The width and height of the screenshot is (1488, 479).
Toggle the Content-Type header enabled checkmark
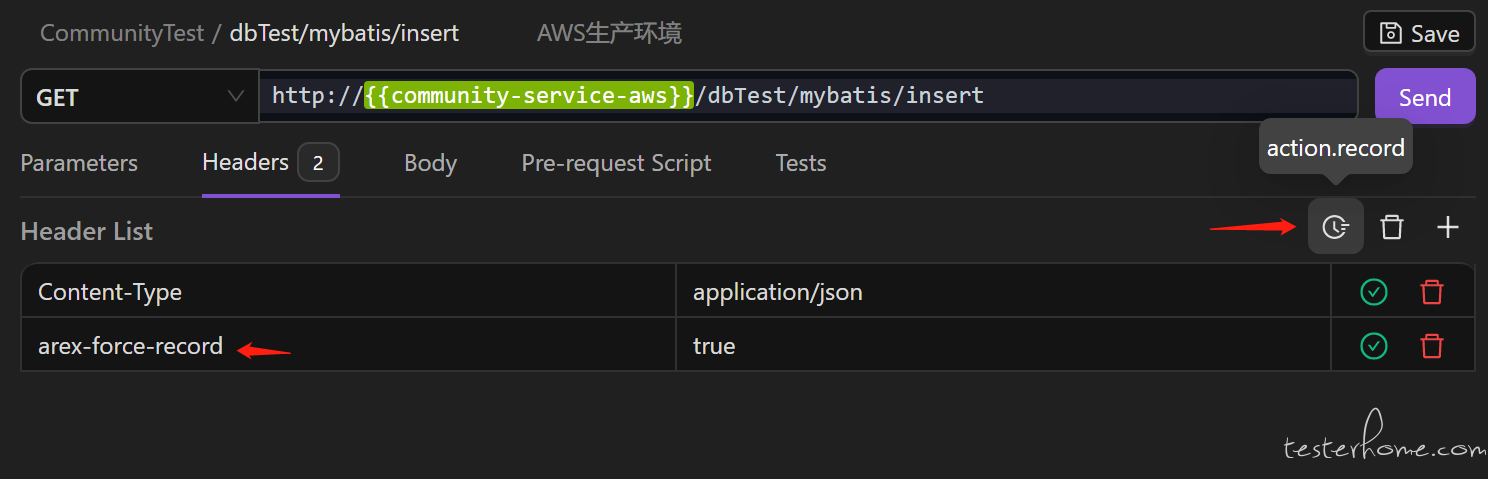pos(1374,292)
